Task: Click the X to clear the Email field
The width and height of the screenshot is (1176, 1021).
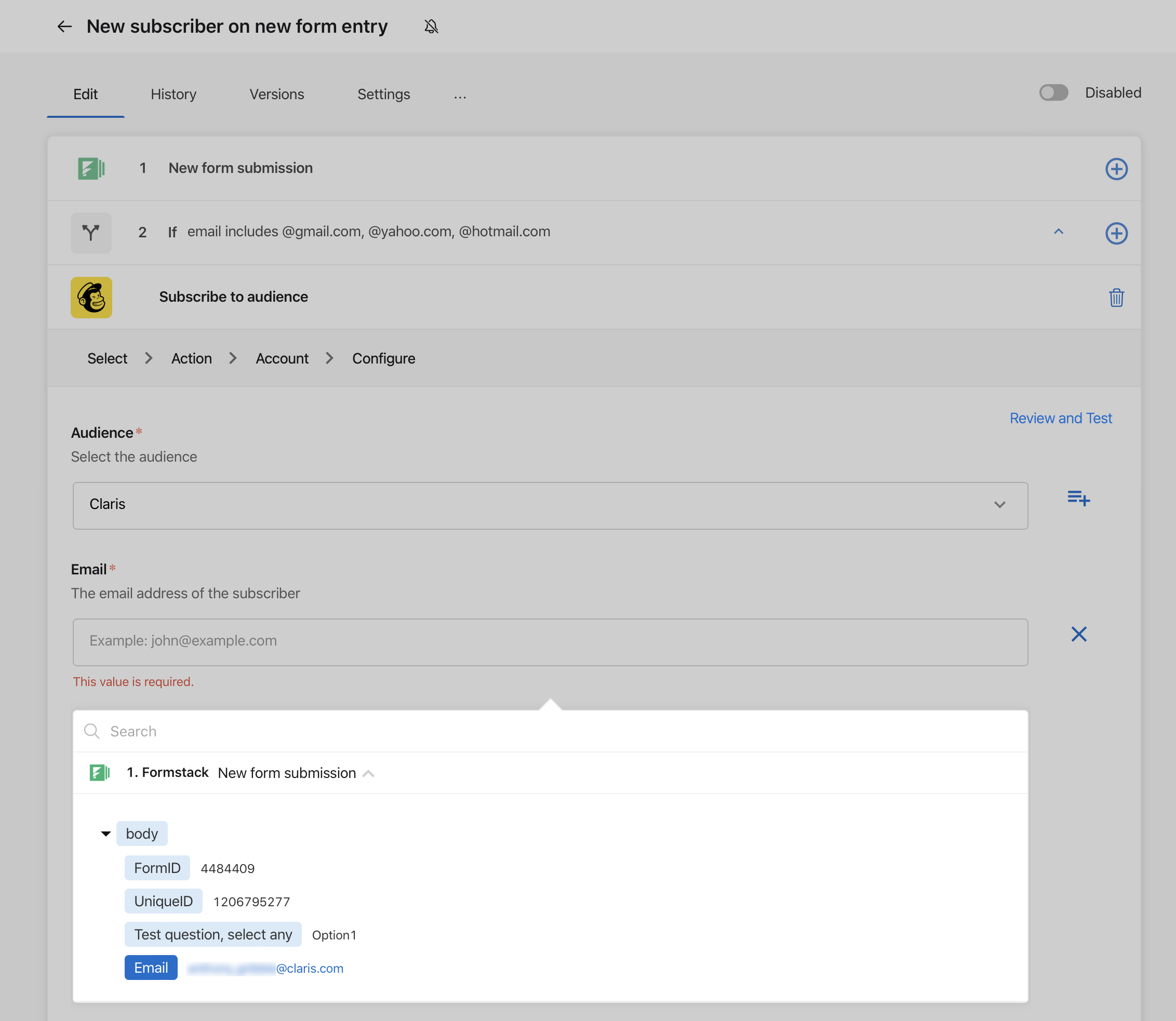Action: point(1079,634)
